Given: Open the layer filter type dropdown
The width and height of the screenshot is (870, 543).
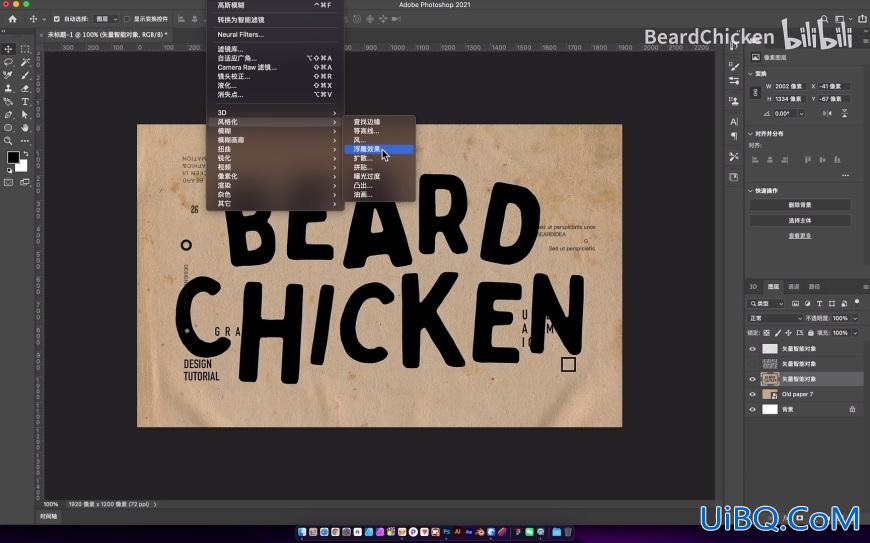Looking at the screenshot, I should 766,303.
